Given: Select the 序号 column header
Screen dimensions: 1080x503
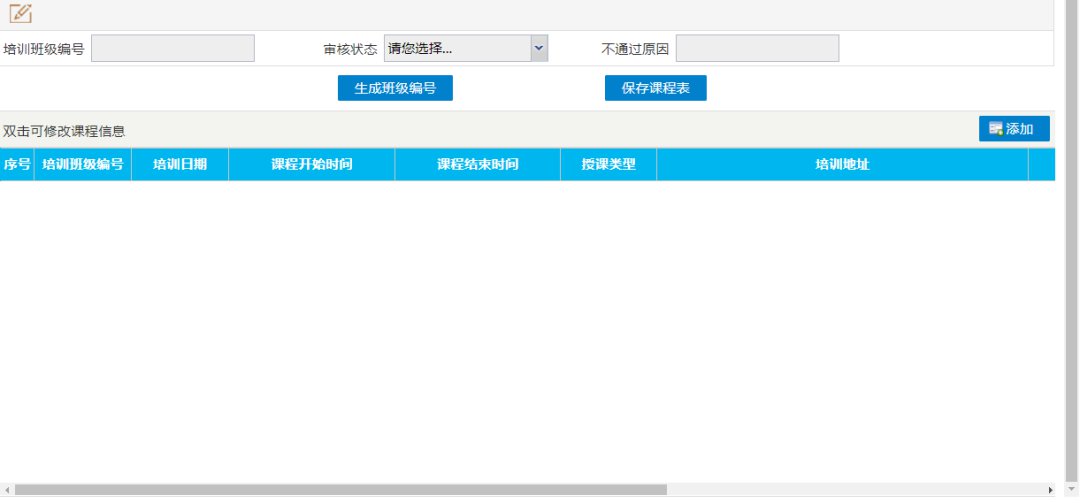Looking at the screenshot, I should coord(17,165).
